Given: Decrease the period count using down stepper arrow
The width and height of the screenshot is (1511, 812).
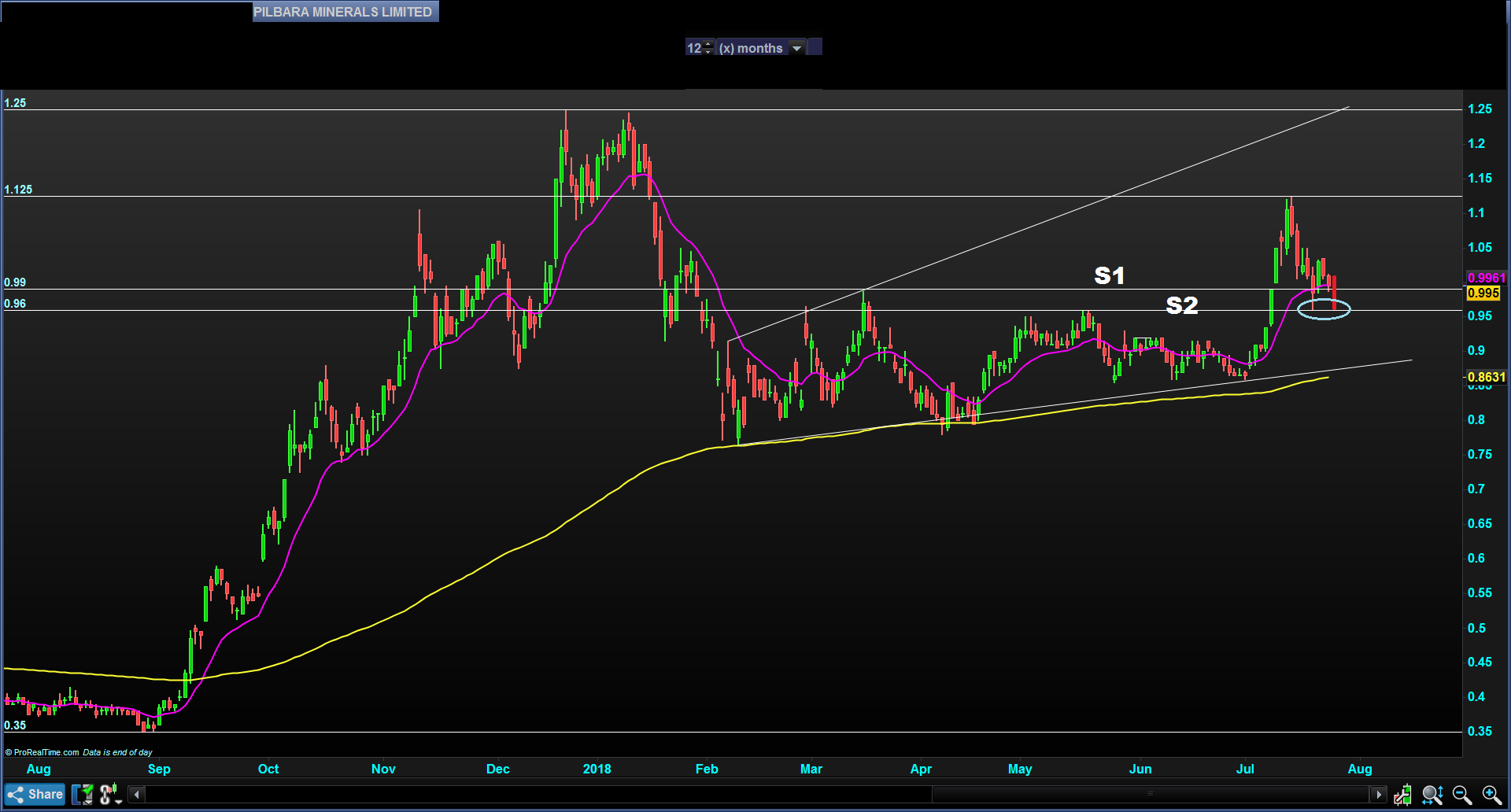Looking at the screenshot, I should [x=708, y=52].
